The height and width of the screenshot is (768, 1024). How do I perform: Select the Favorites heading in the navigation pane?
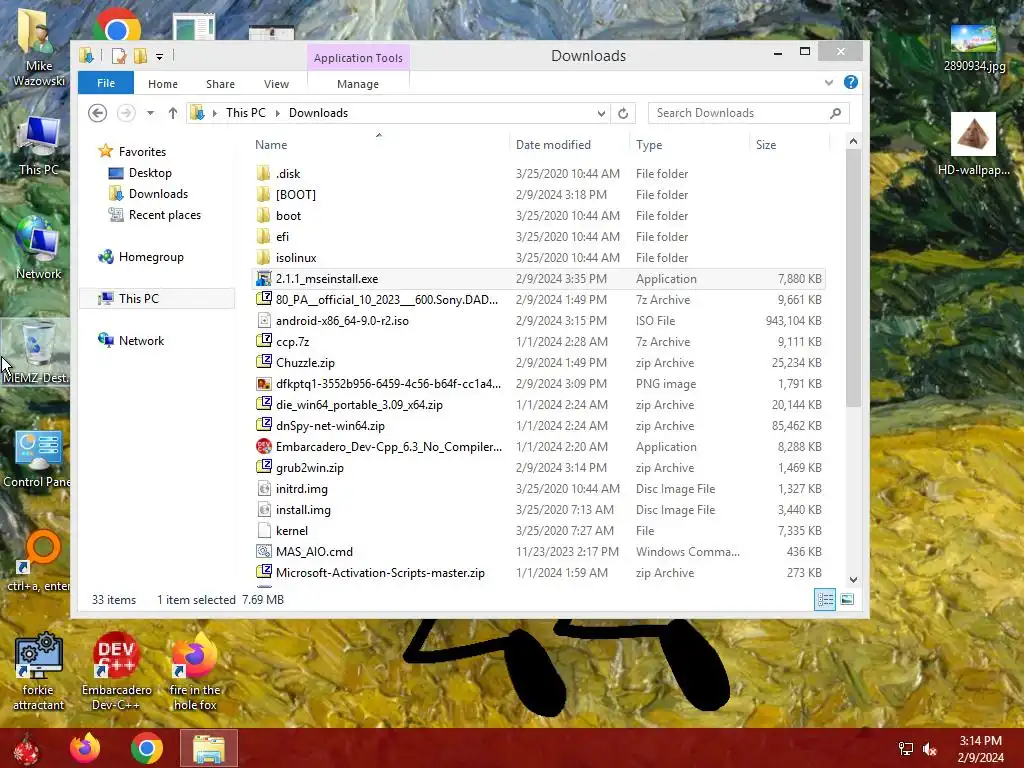pos(142,152)
